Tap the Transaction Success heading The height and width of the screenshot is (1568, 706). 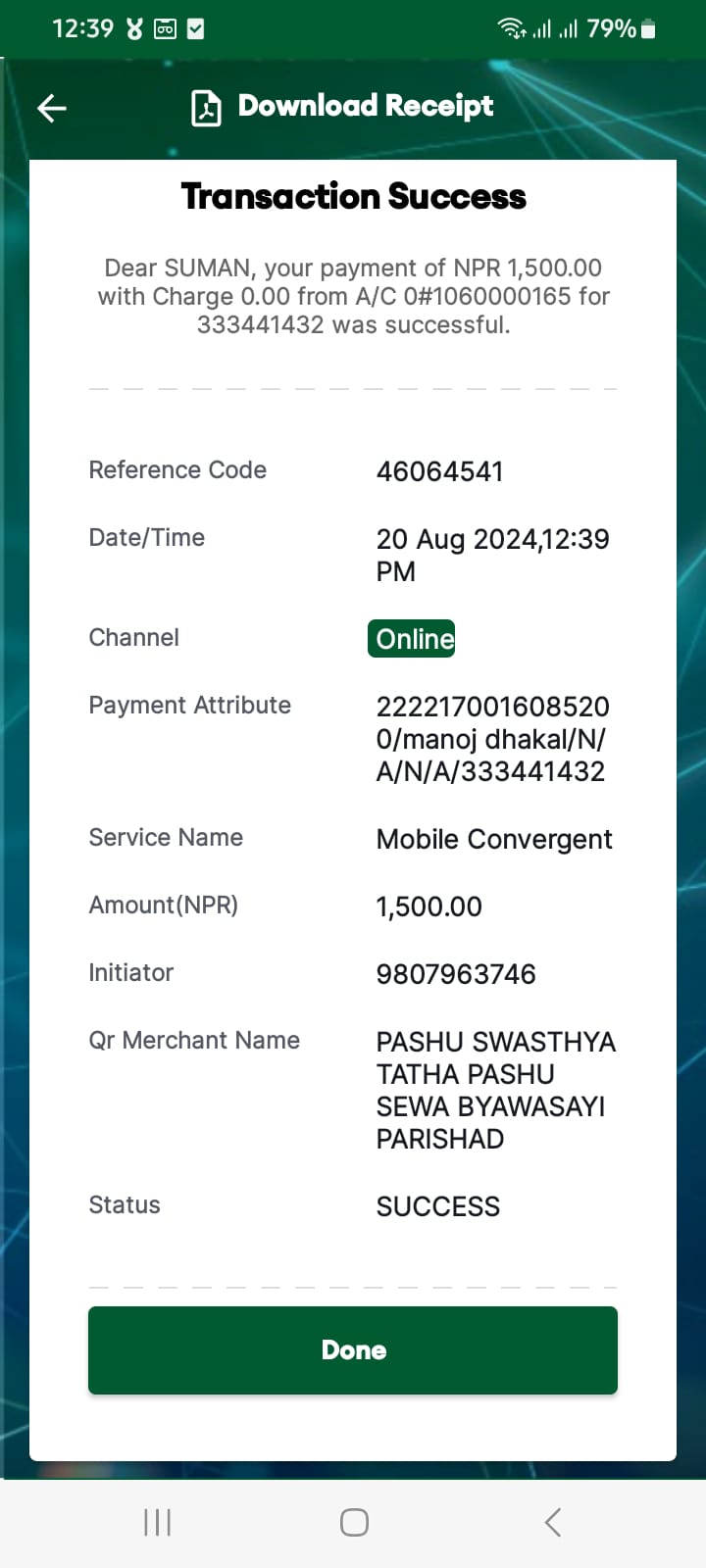click(353, 196)
